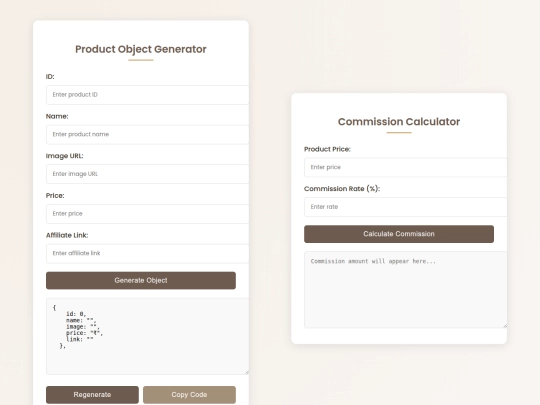Viewport: 540px width, 405px height.
Task: Click the Price field in Product Object Generator
Action: pos(147,214)
